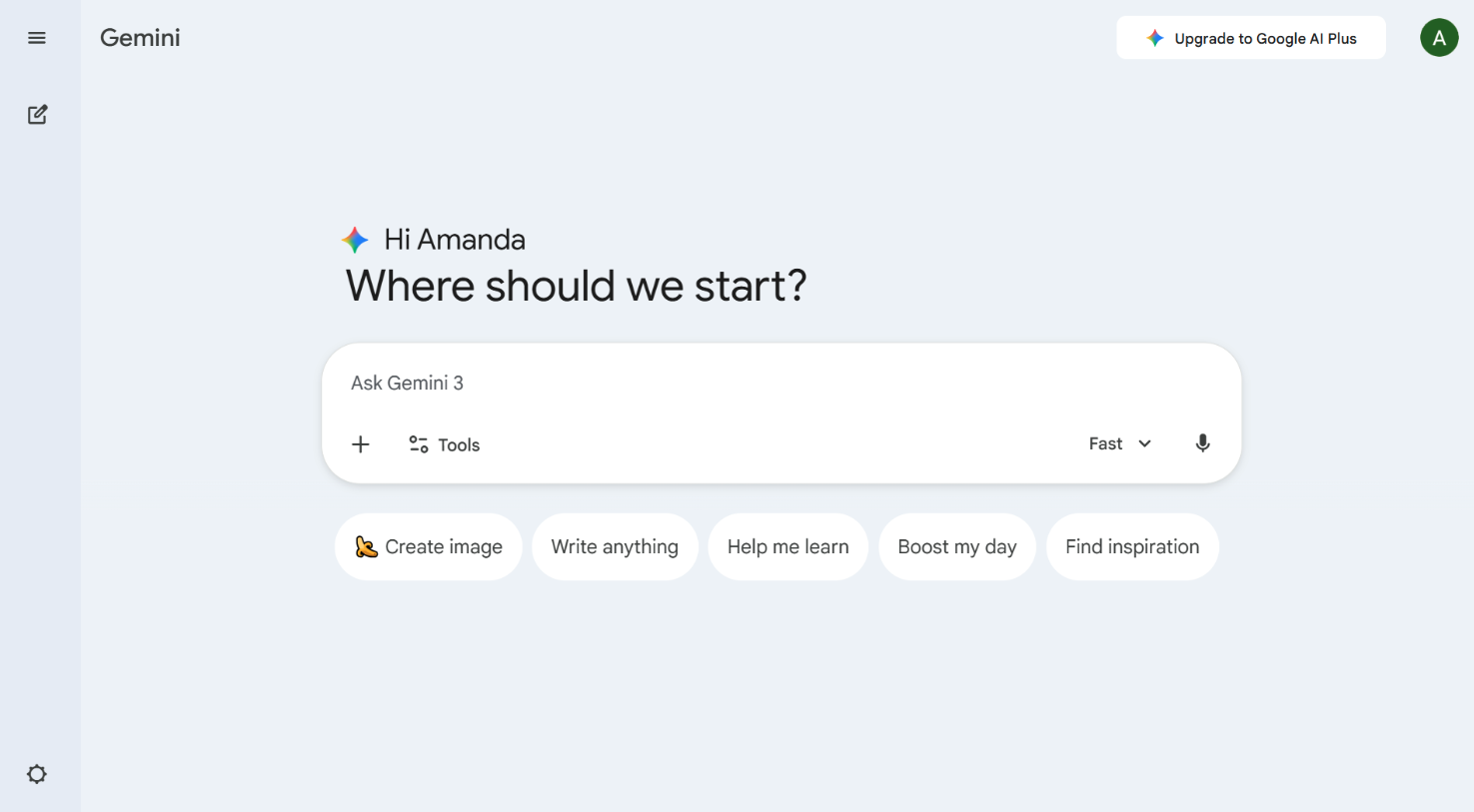Click the plus icon to add files
The width and height of the screenshot is (1474, 812).
coord(361,444)
